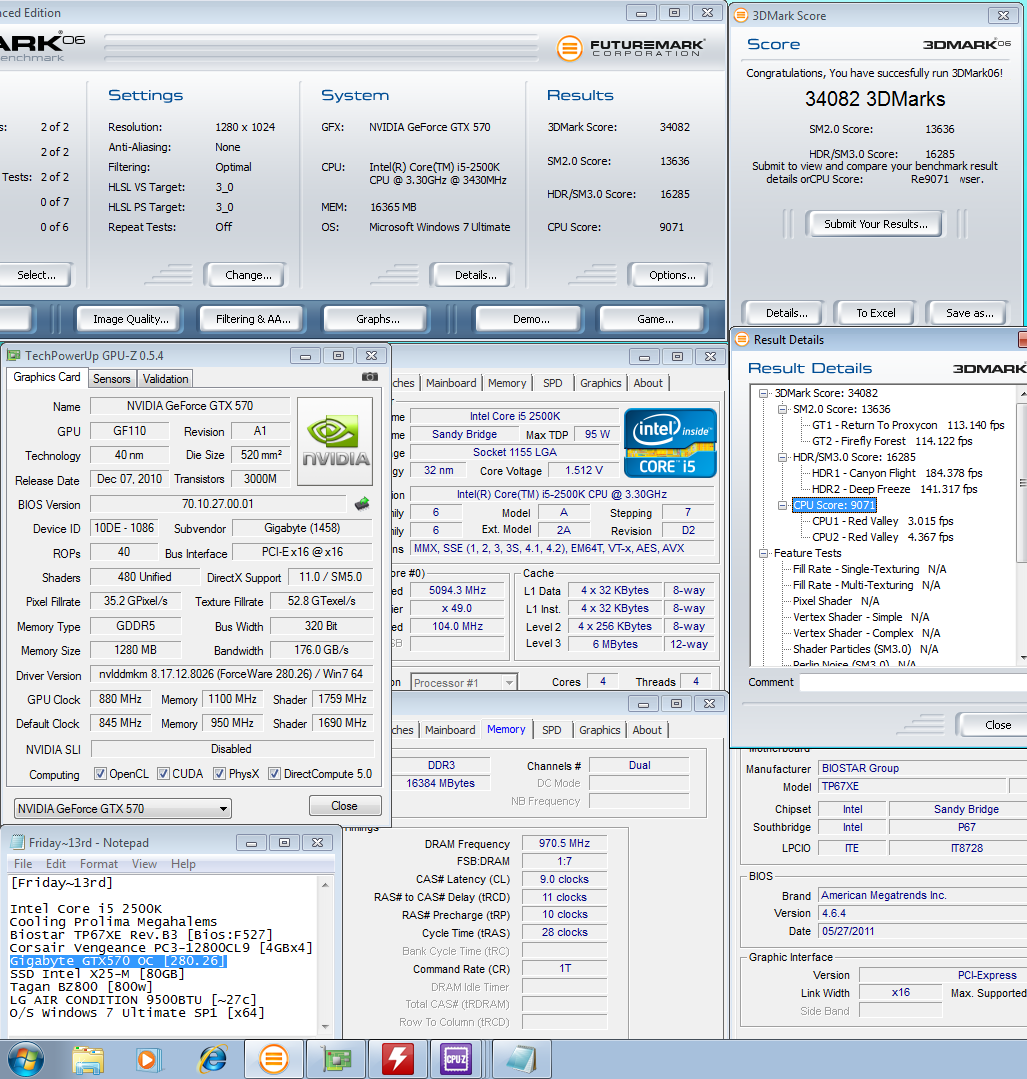Select Fill Rate - Single-Texturing row
The image size is (1027, 1079).
[869, 569]
